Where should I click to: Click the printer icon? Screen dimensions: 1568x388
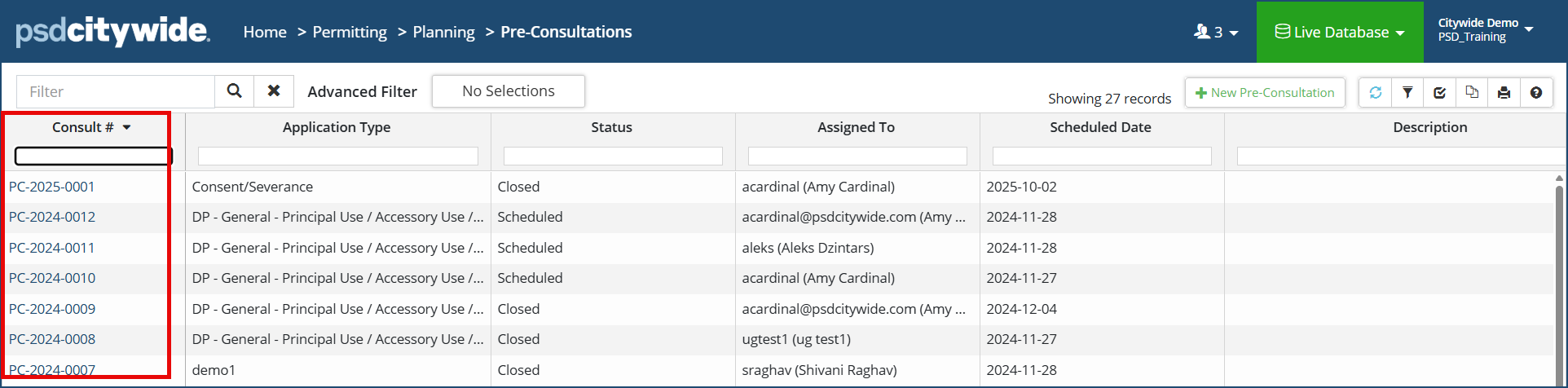(1504, 93)
